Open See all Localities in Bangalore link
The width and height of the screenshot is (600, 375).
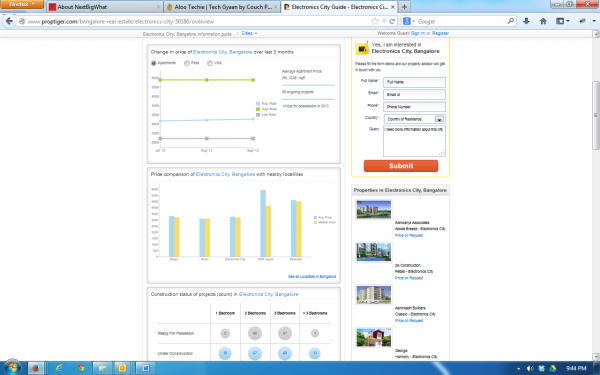(x=312, y=276)
